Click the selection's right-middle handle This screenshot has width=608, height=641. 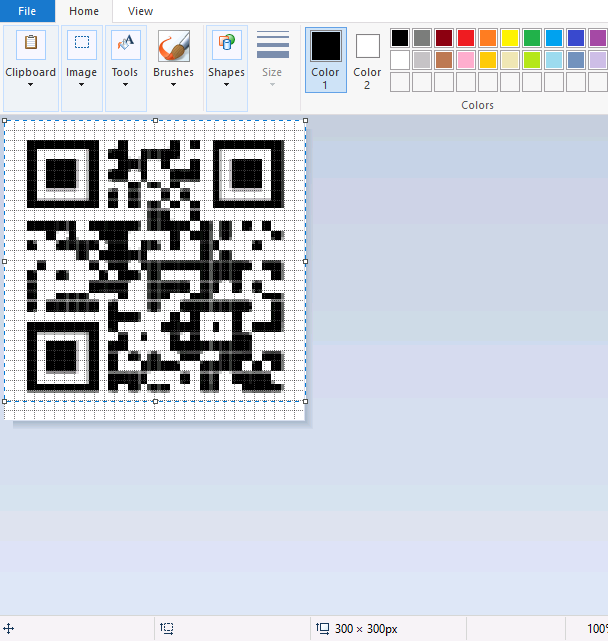coord(305,261)
